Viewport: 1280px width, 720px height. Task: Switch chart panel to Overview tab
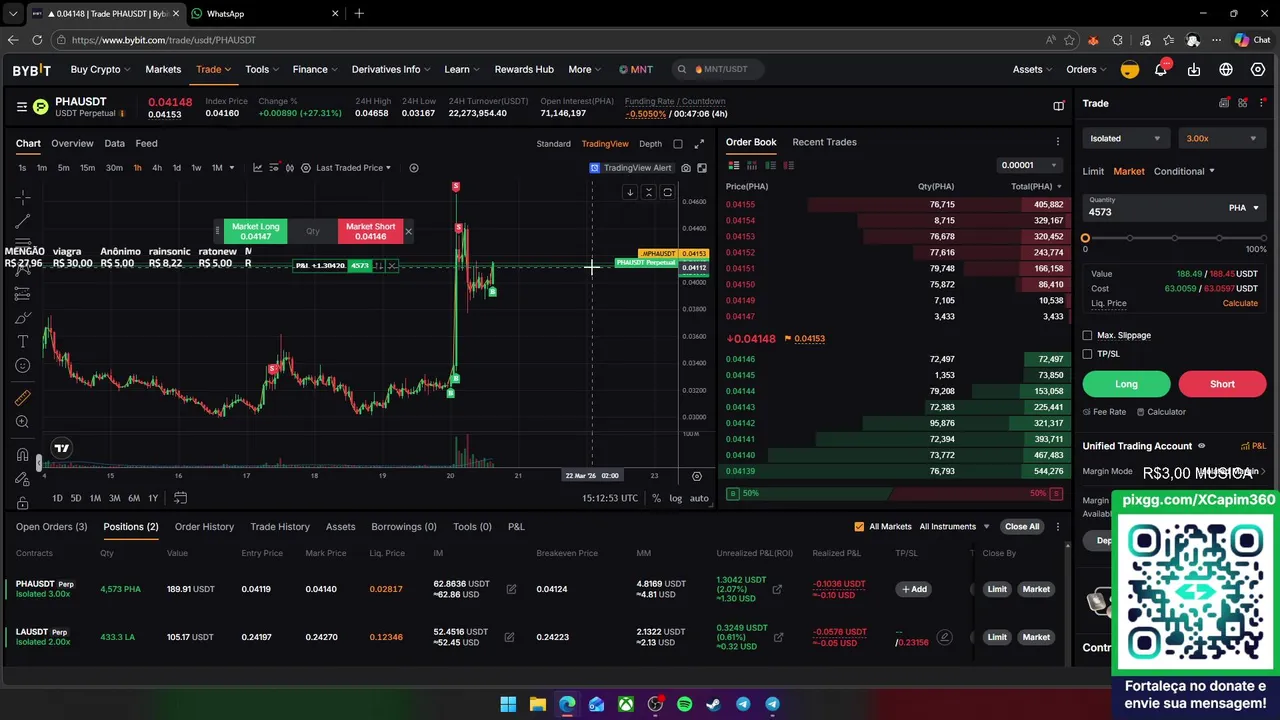tap(72, 143)
